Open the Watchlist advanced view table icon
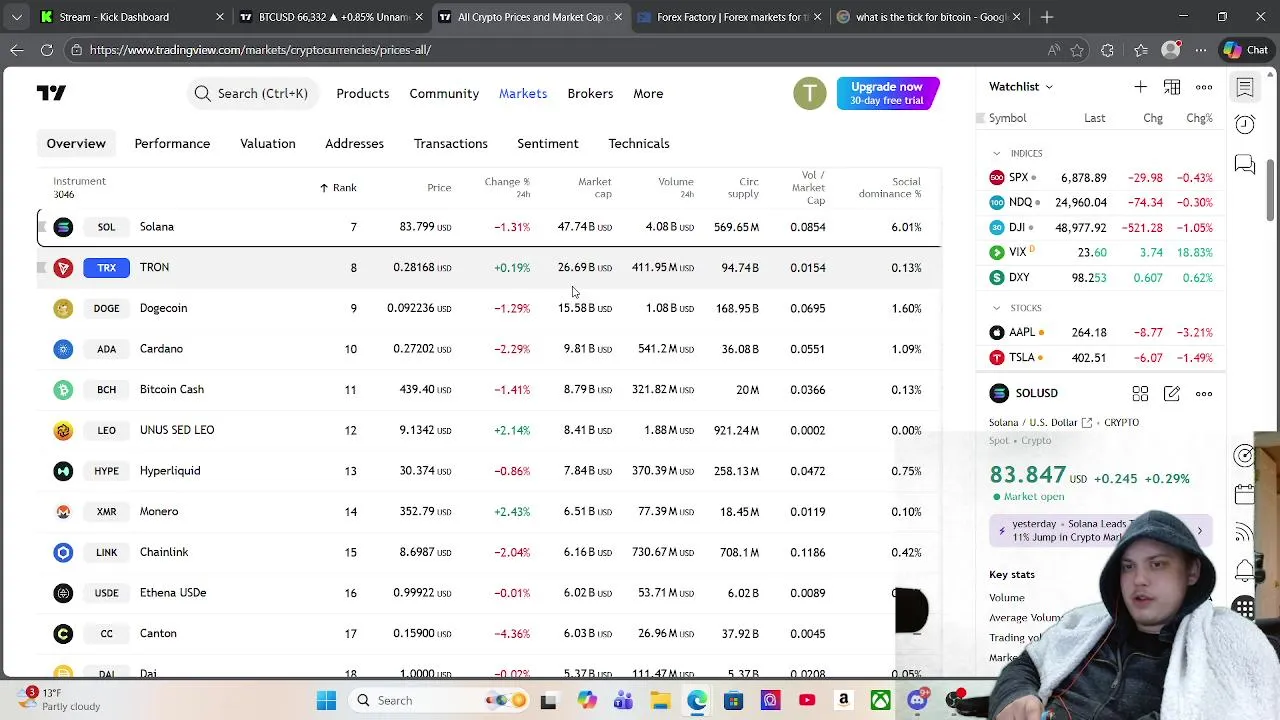1280x720 pixels. (1172, 87)
